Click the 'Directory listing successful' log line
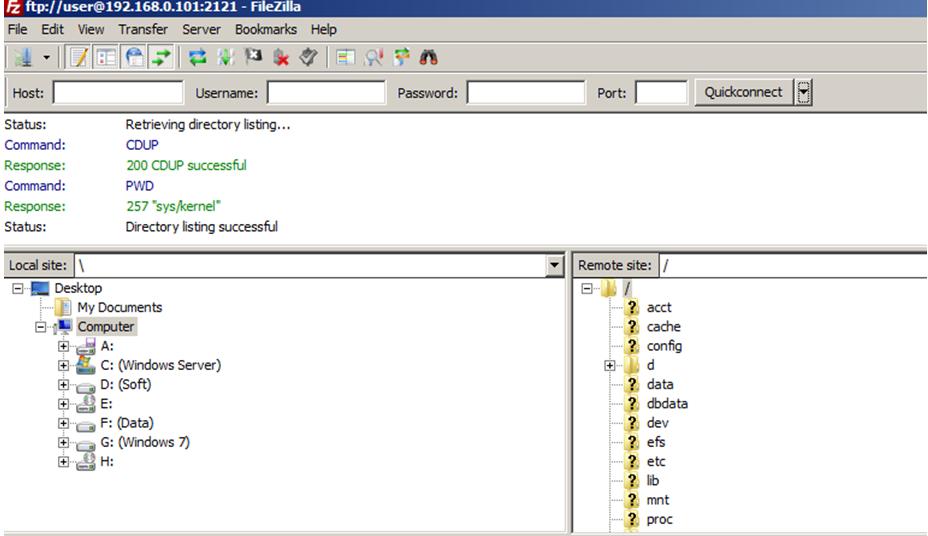 point(201,227)
